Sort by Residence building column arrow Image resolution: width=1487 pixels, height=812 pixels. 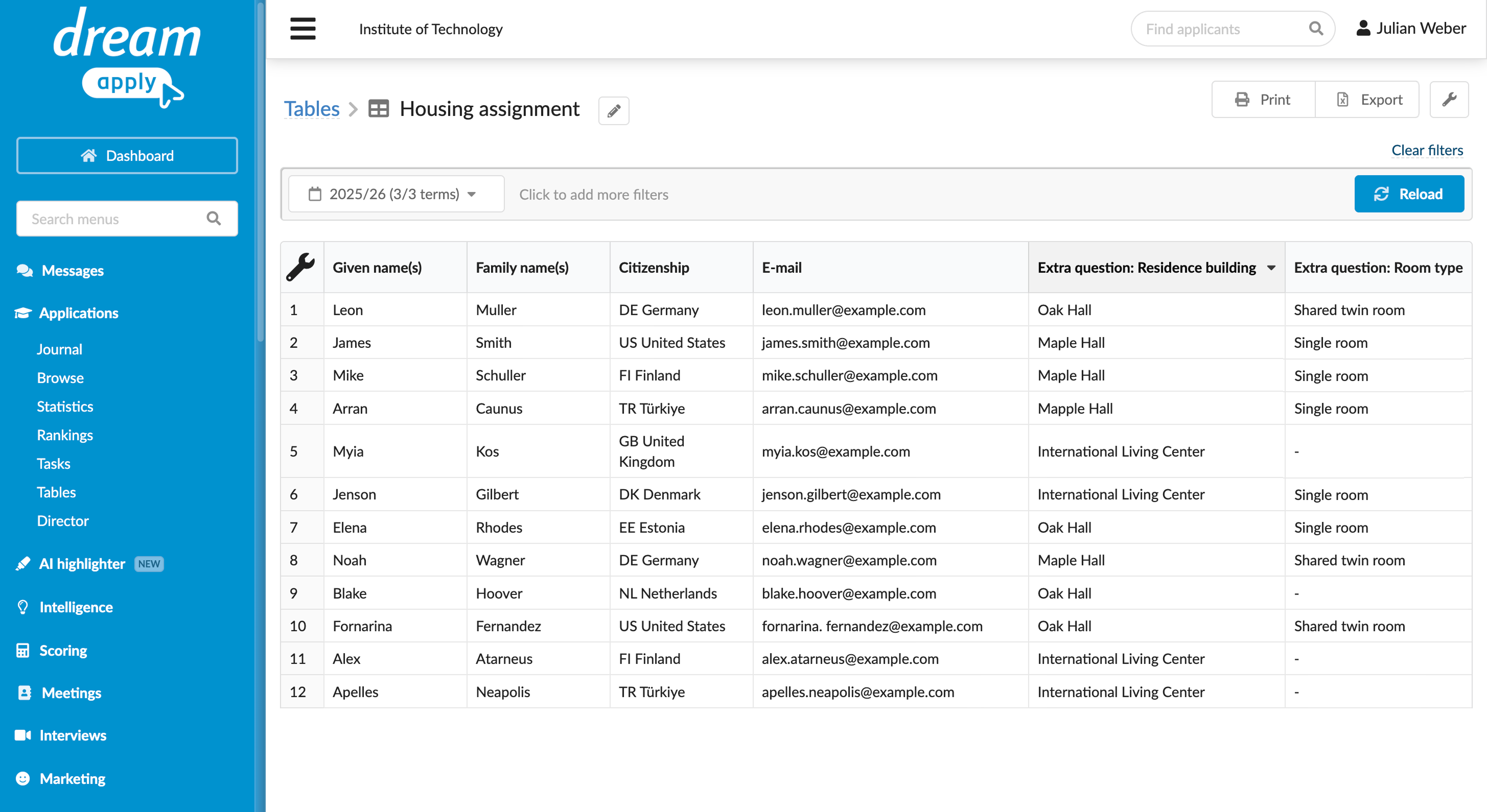(1271, 268)
